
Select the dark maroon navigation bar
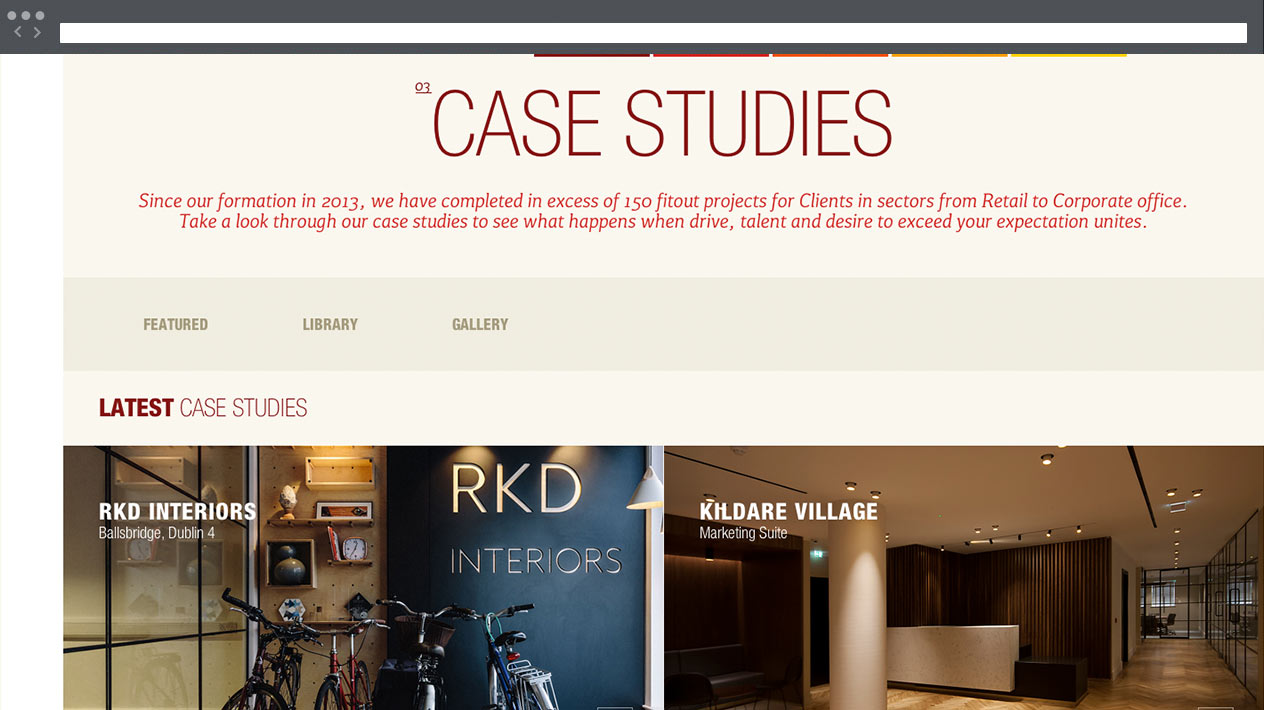coord(592,54)
